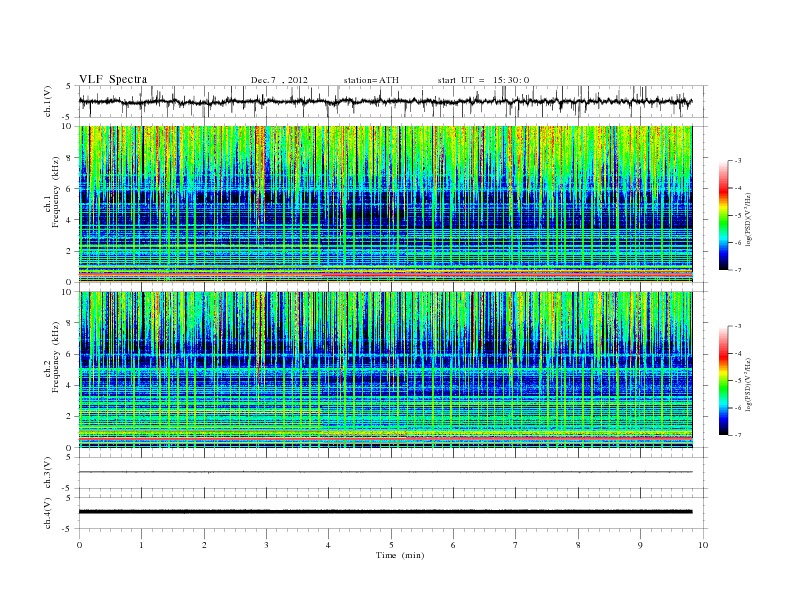Click the "-5" tick on ch.4(V) axis
The width and height of the screenshot is (792, 612).
[x=68, y=529]
